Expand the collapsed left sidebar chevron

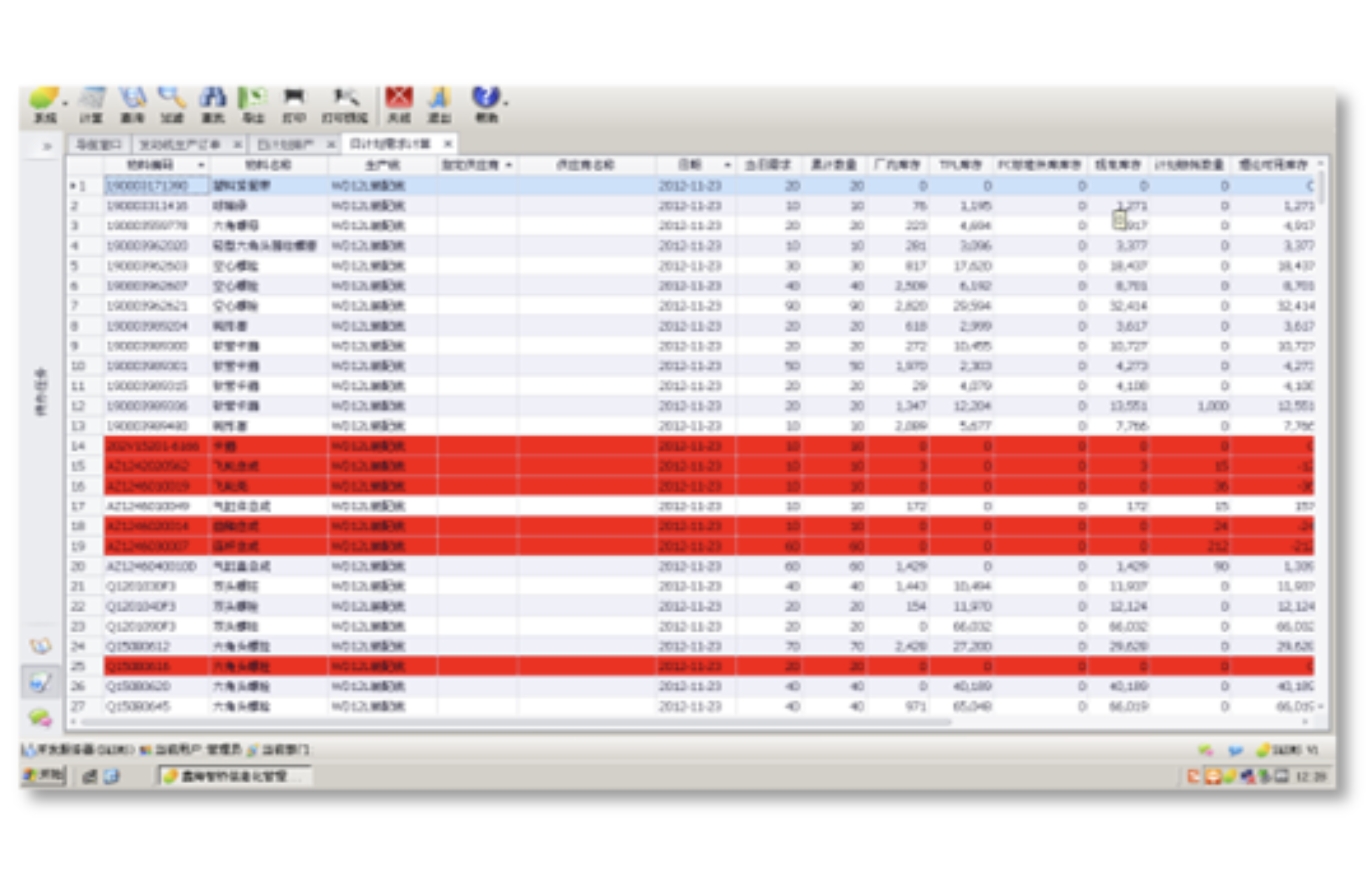47,147
